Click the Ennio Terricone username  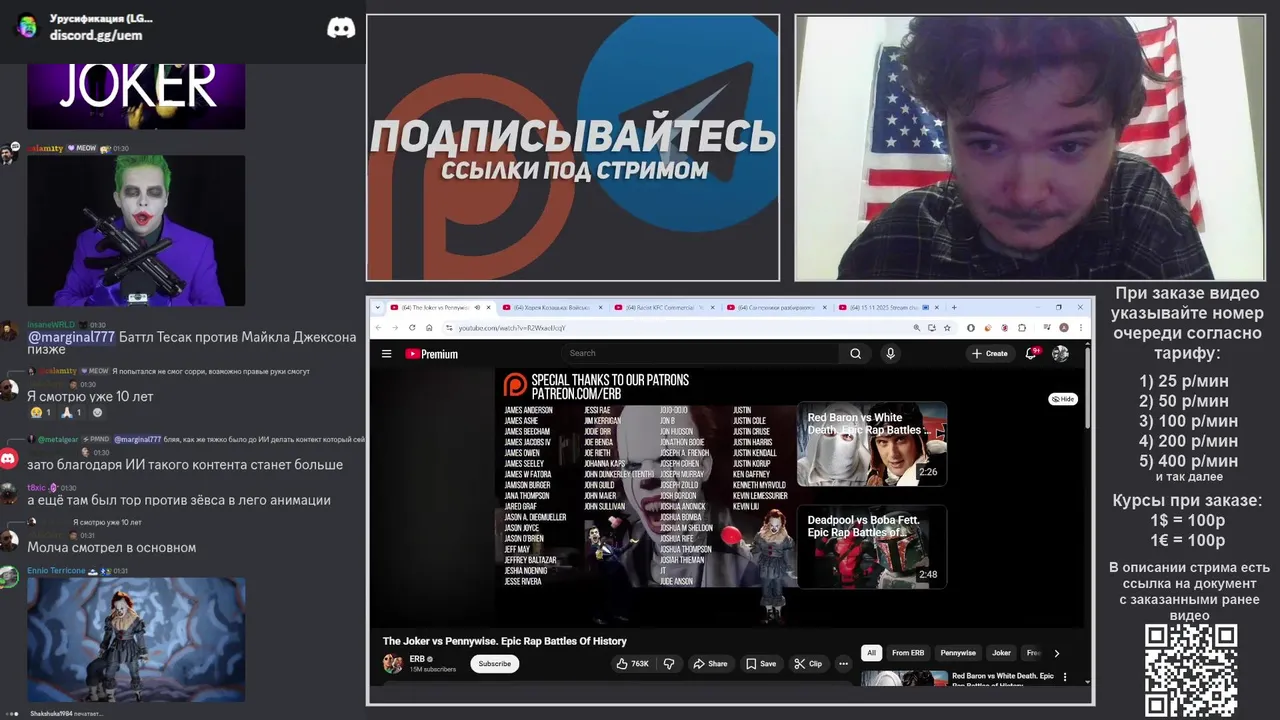(x=56, y=570)
